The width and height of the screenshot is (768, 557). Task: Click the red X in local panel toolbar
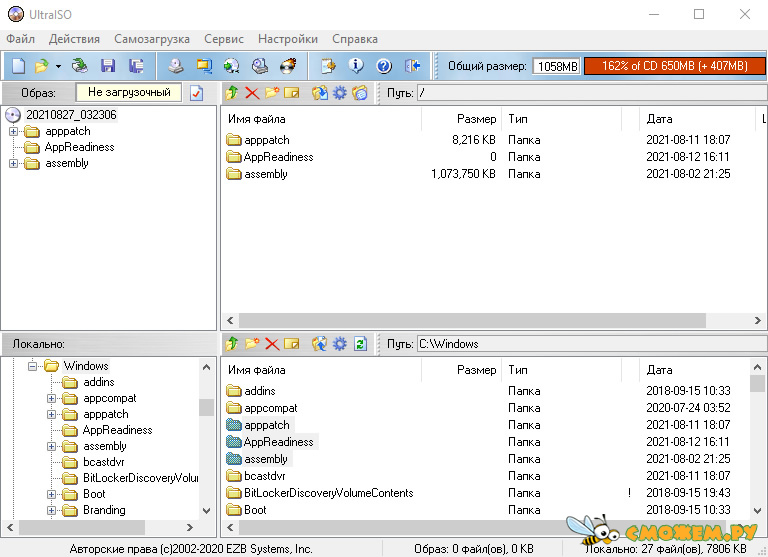tap(272, 344)
